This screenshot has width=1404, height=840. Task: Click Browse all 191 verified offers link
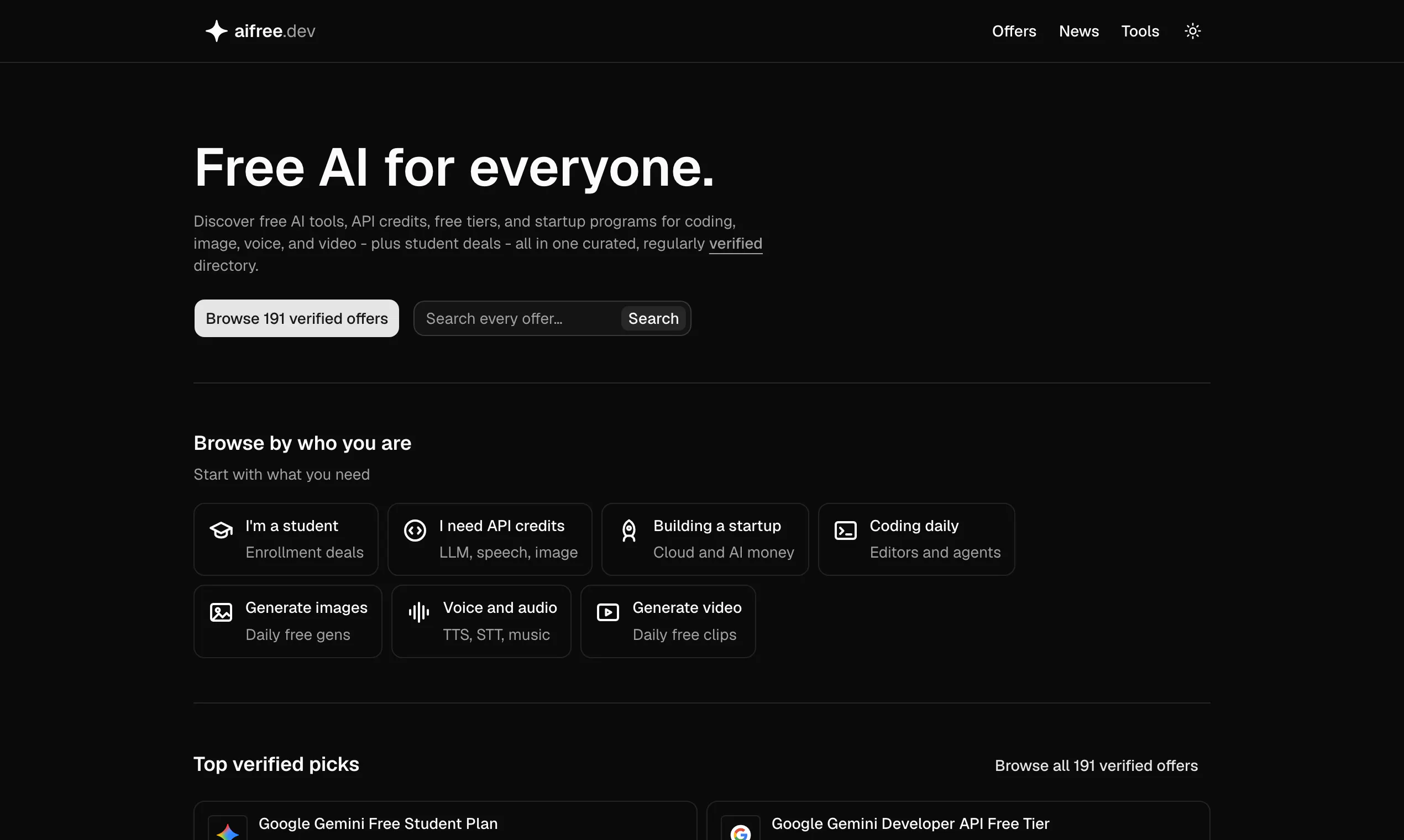coord(1096,765)
